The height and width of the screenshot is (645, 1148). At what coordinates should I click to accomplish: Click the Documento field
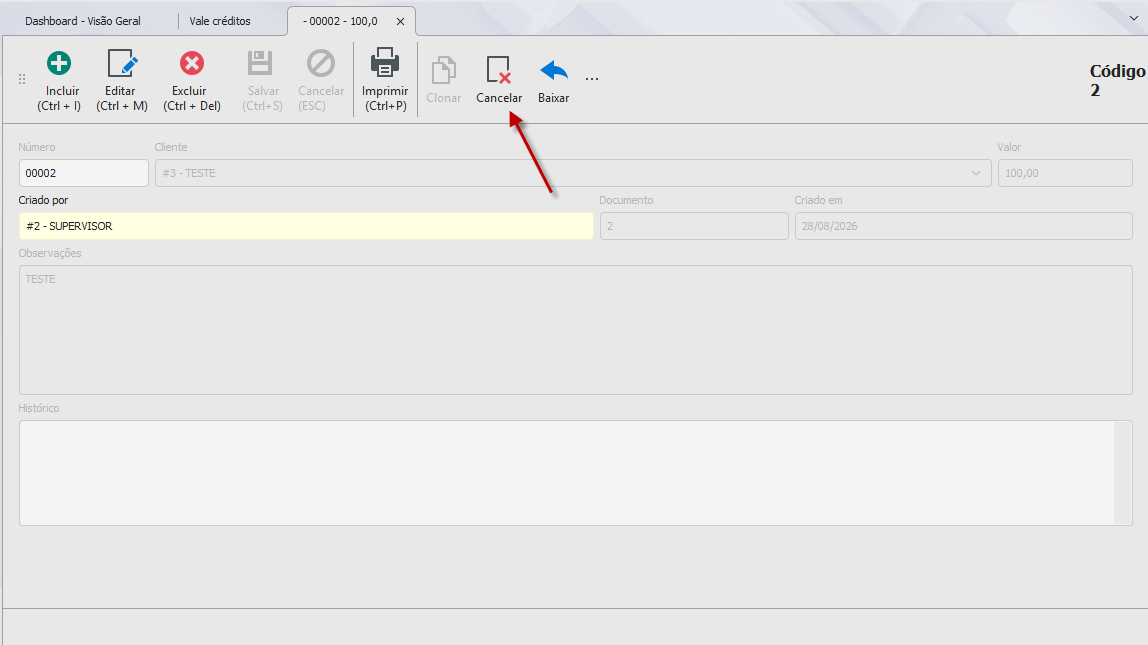tap(694, 226)
